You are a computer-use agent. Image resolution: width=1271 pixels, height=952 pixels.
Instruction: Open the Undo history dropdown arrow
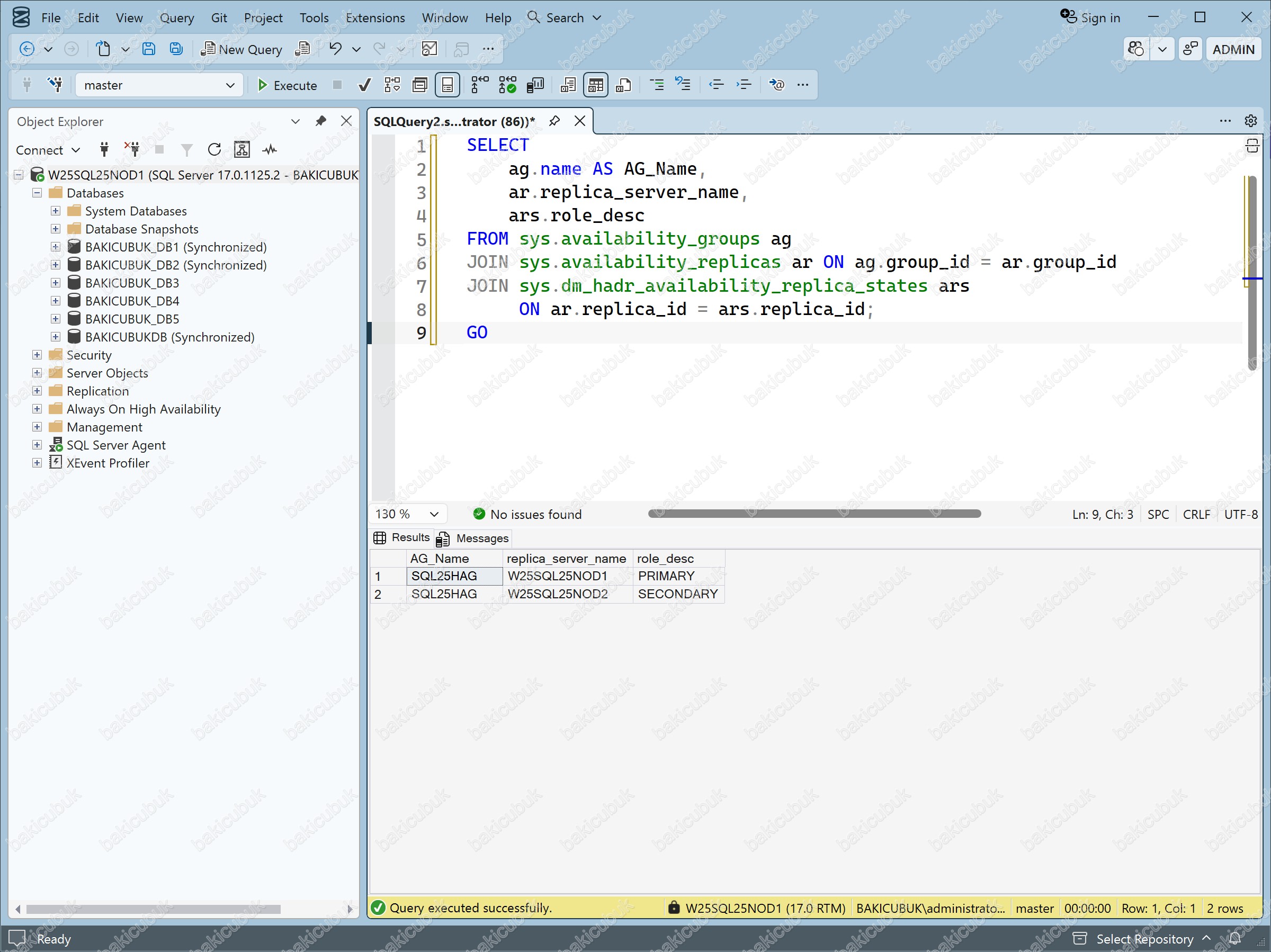point(356,49)
